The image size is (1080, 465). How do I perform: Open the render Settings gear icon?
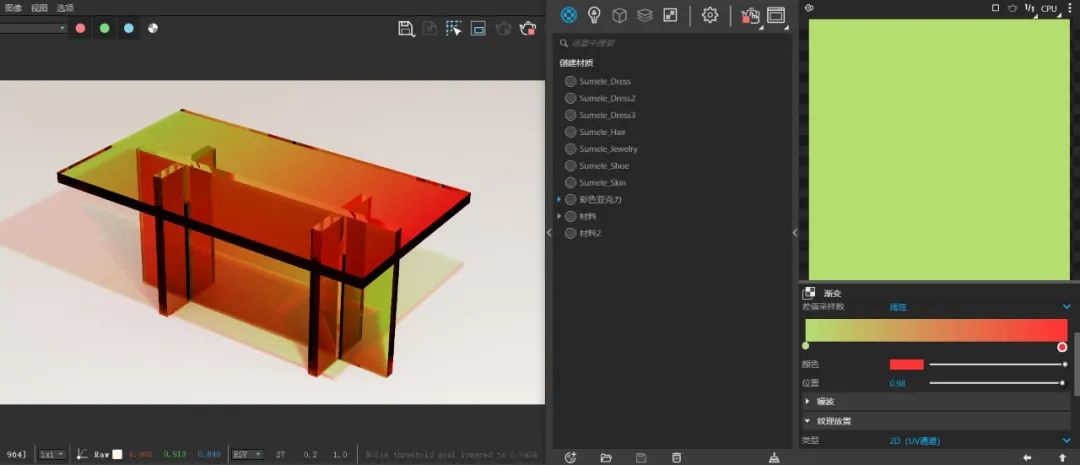coord(709,15)
